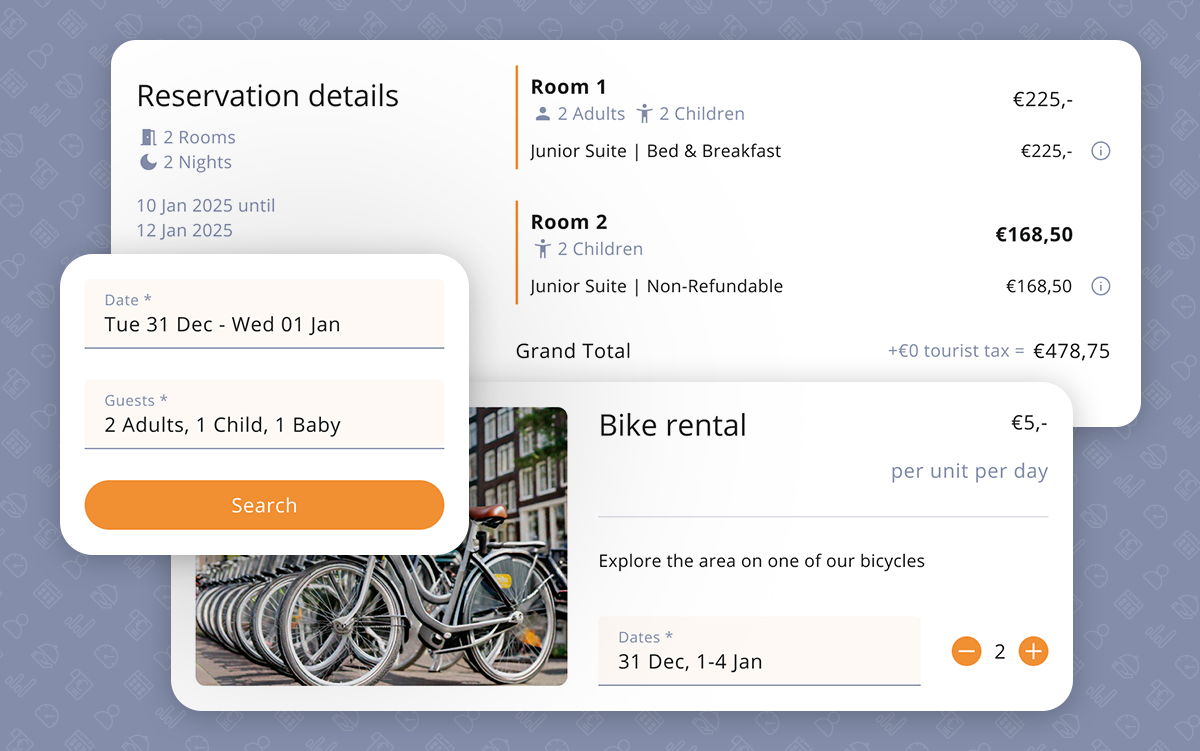Select the Room 2 heading
The image size is (1200, 751).
point(568,222)
